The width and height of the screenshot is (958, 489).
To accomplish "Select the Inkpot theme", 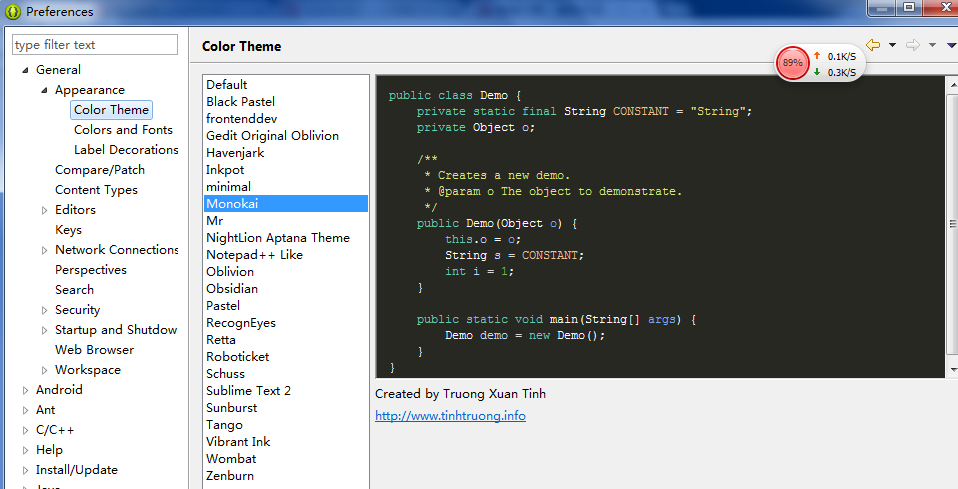I will point(286,170).
